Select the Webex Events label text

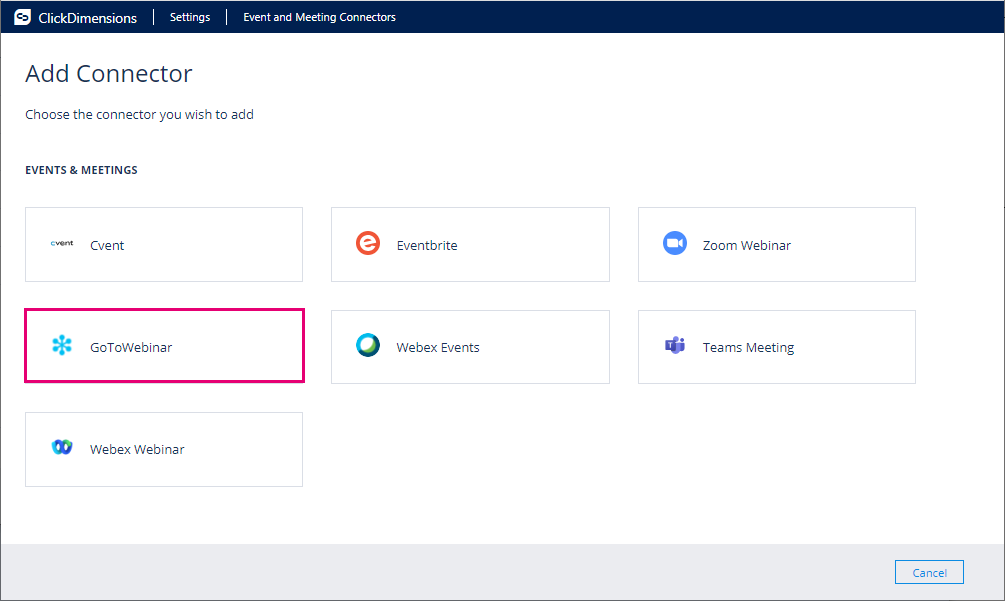pos(438,347)
